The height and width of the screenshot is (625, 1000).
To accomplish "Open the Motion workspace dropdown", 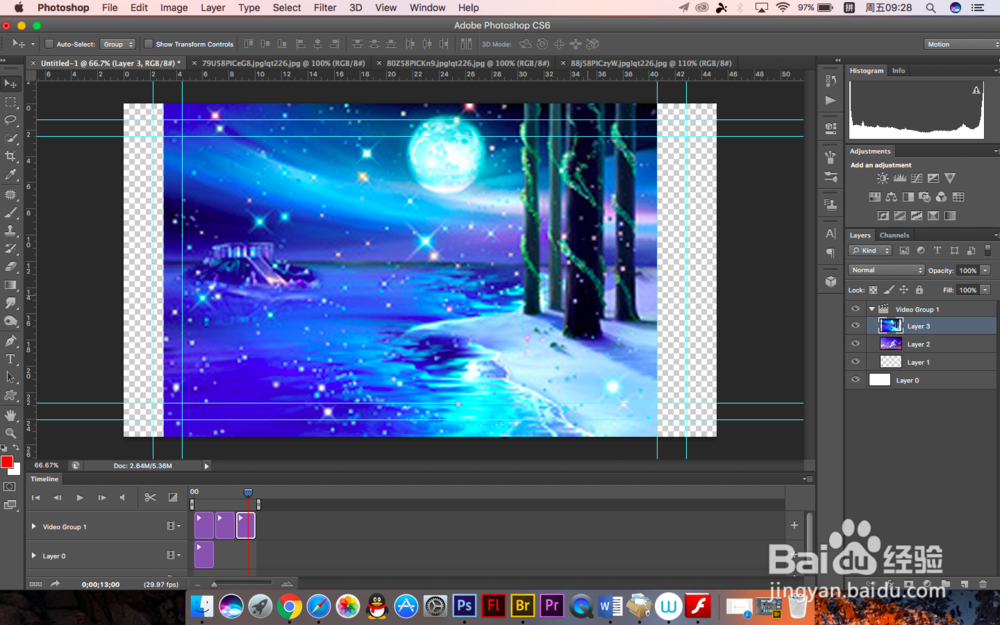I will [x=962, y=44].
